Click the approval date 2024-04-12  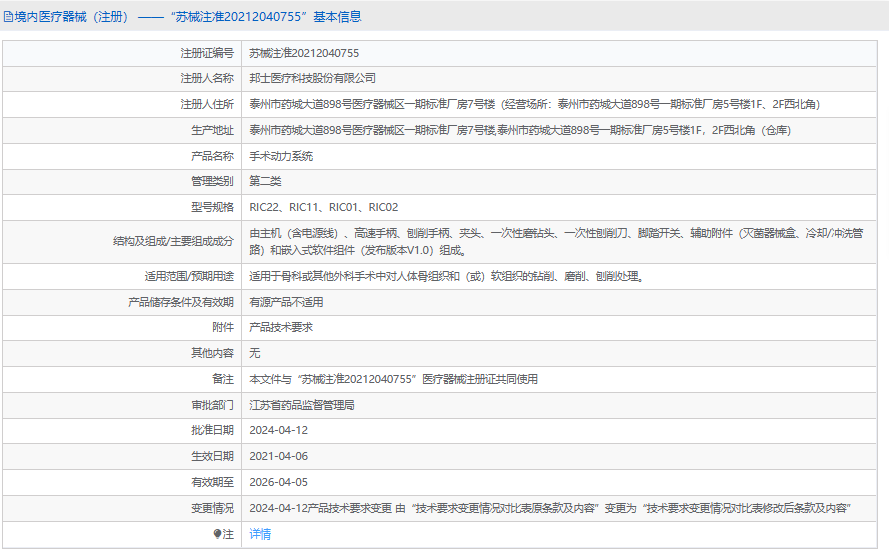point(278,430)
